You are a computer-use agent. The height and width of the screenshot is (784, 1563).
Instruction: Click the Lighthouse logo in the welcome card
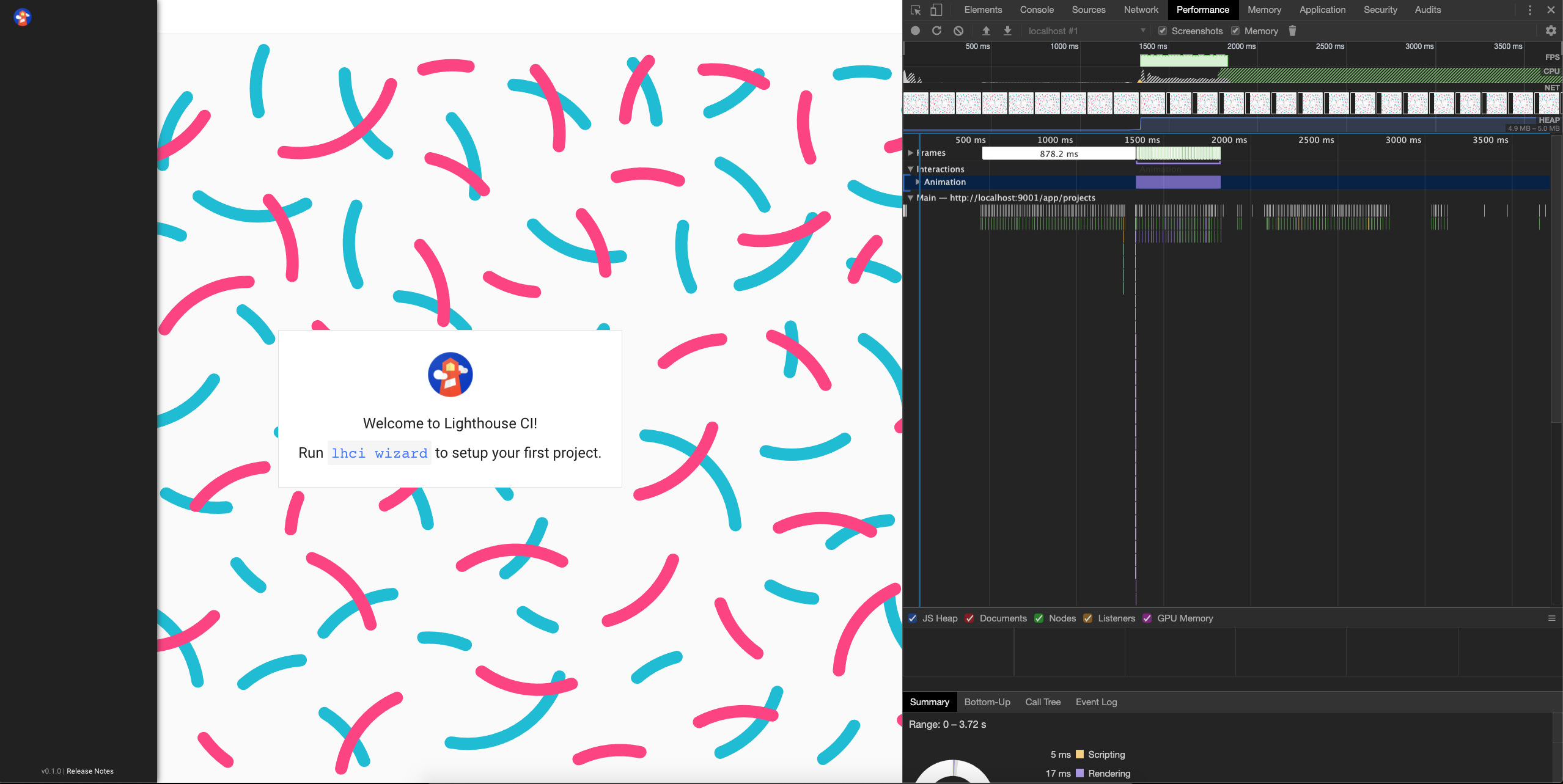click(450, 375)
